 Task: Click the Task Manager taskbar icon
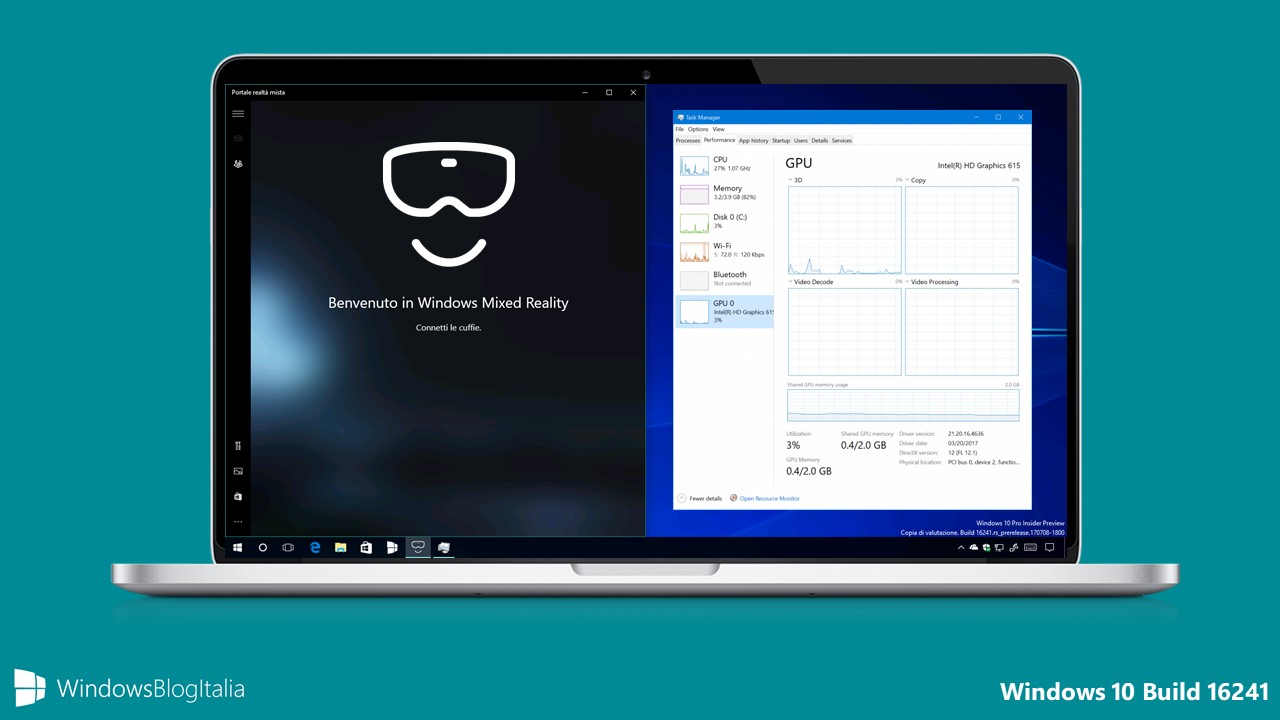[444, 548]
